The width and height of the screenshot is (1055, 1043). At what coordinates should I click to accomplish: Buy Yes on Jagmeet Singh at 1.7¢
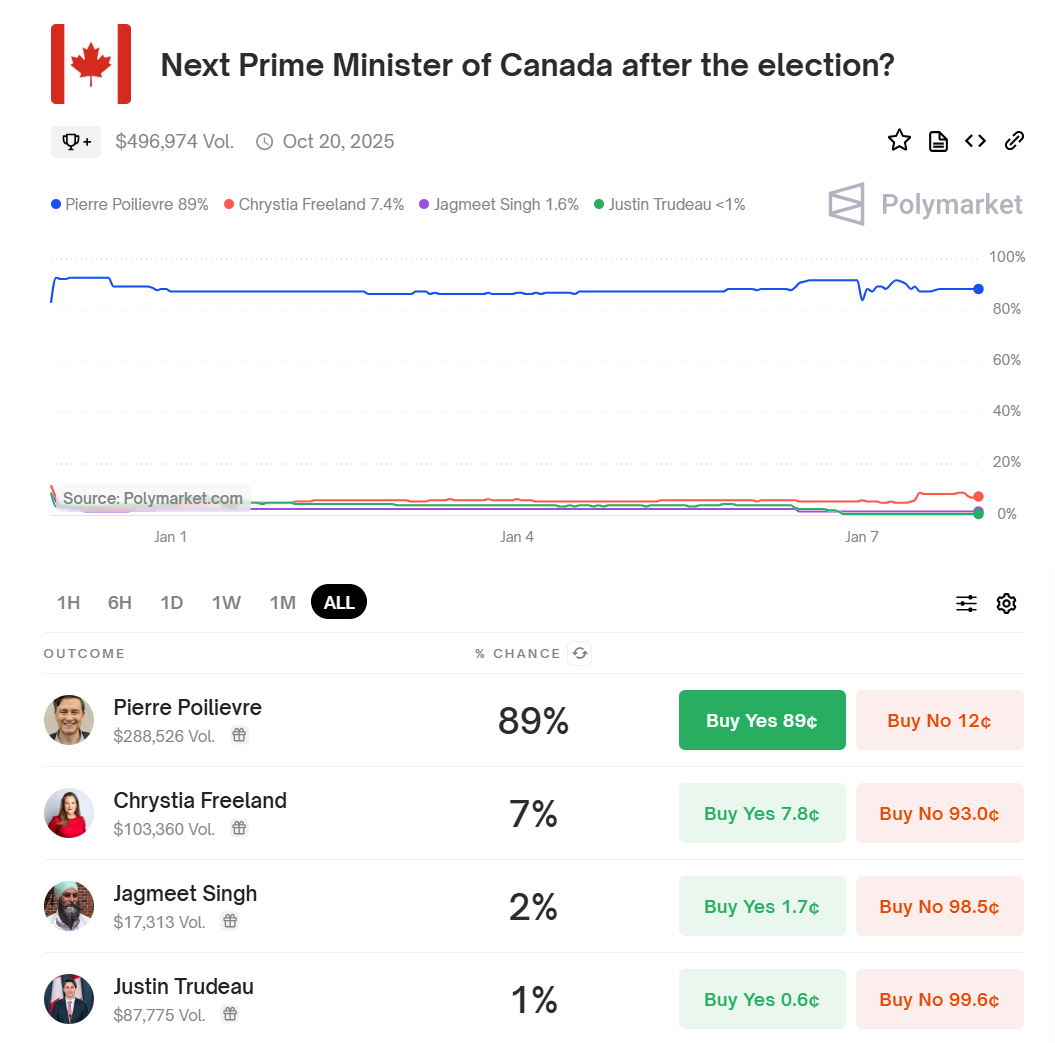point(762,906)
